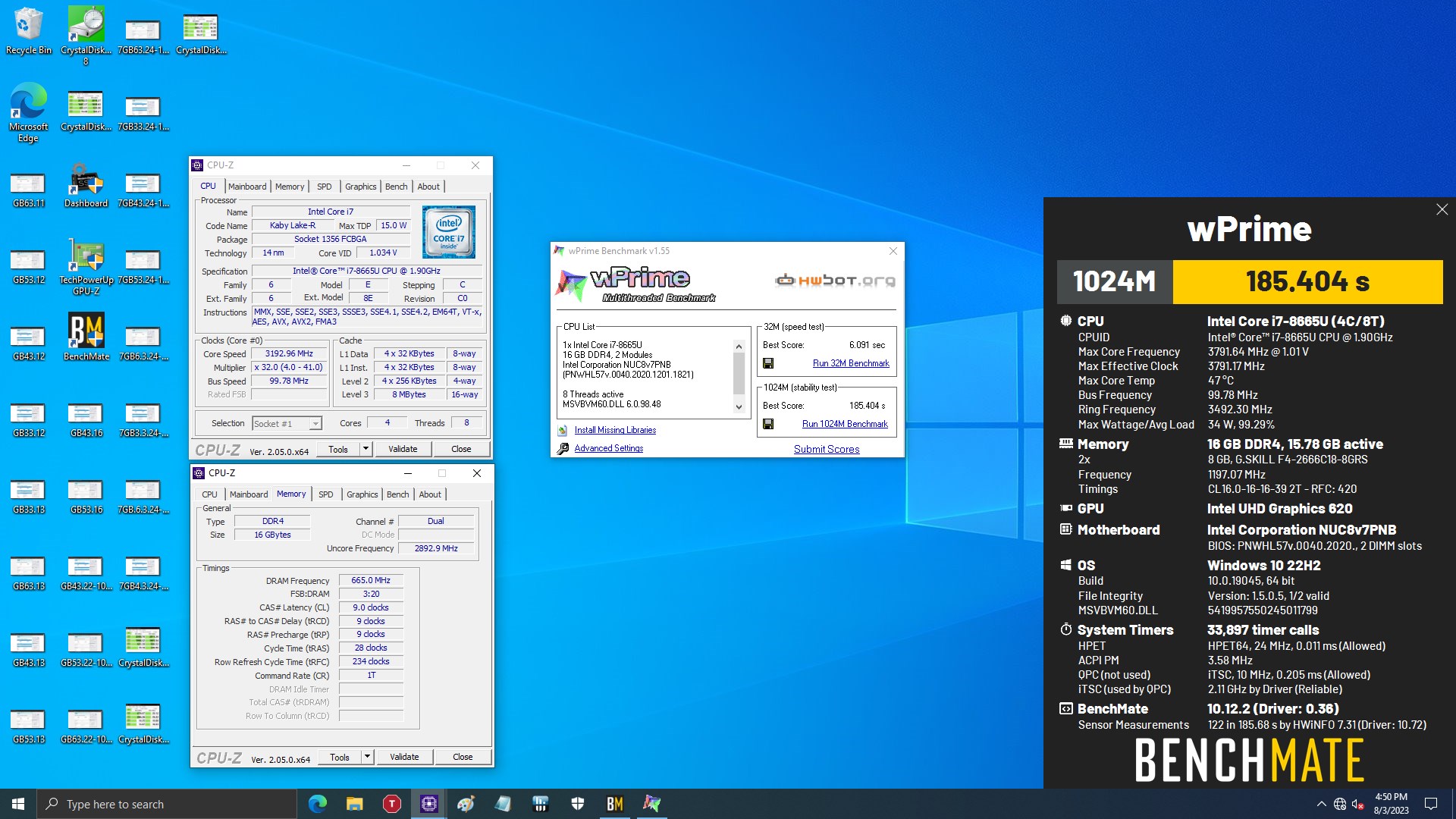The height and width of the screenshot is (819, 1456).
Task: Open Mainboard tab in lower CPU-Z window
Action: (x=249, y=494)
